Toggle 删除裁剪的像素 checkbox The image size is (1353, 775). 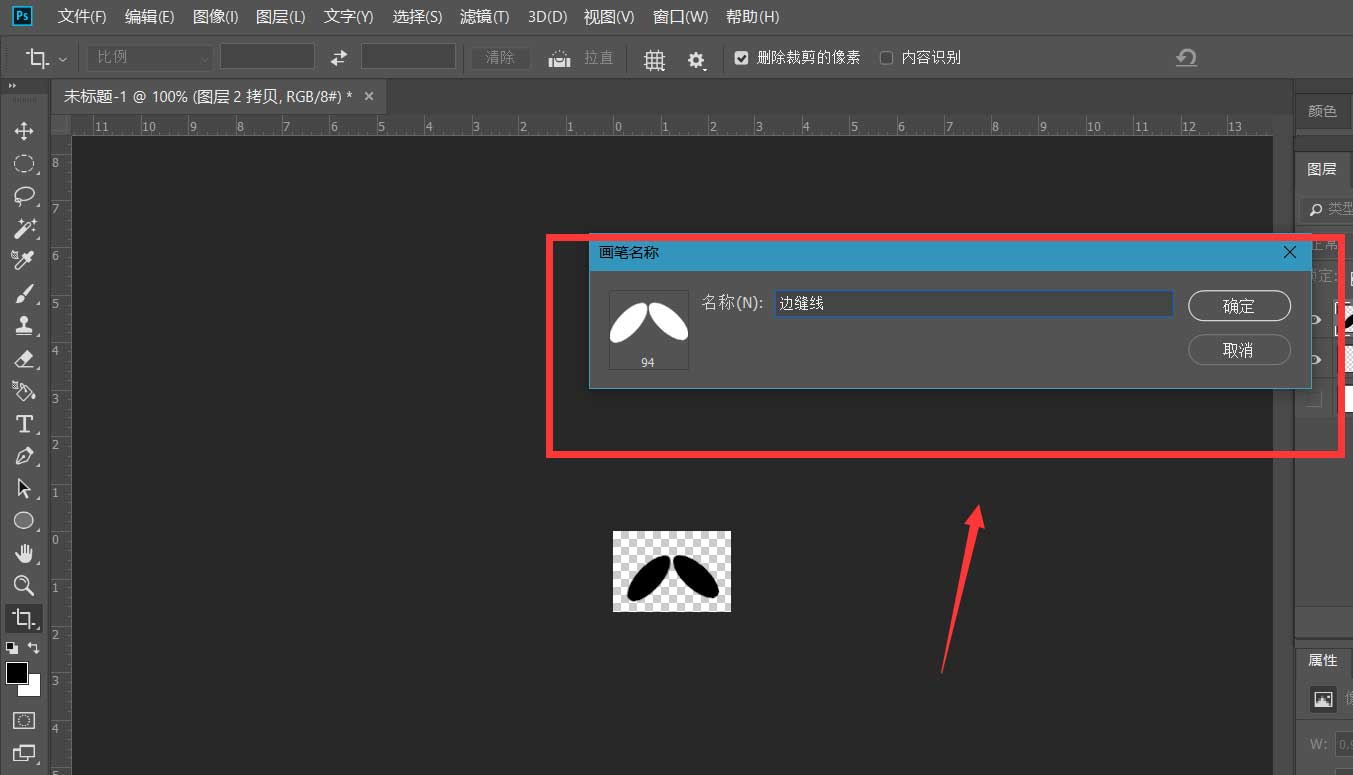pyautogui.click(x=741, y=58)
